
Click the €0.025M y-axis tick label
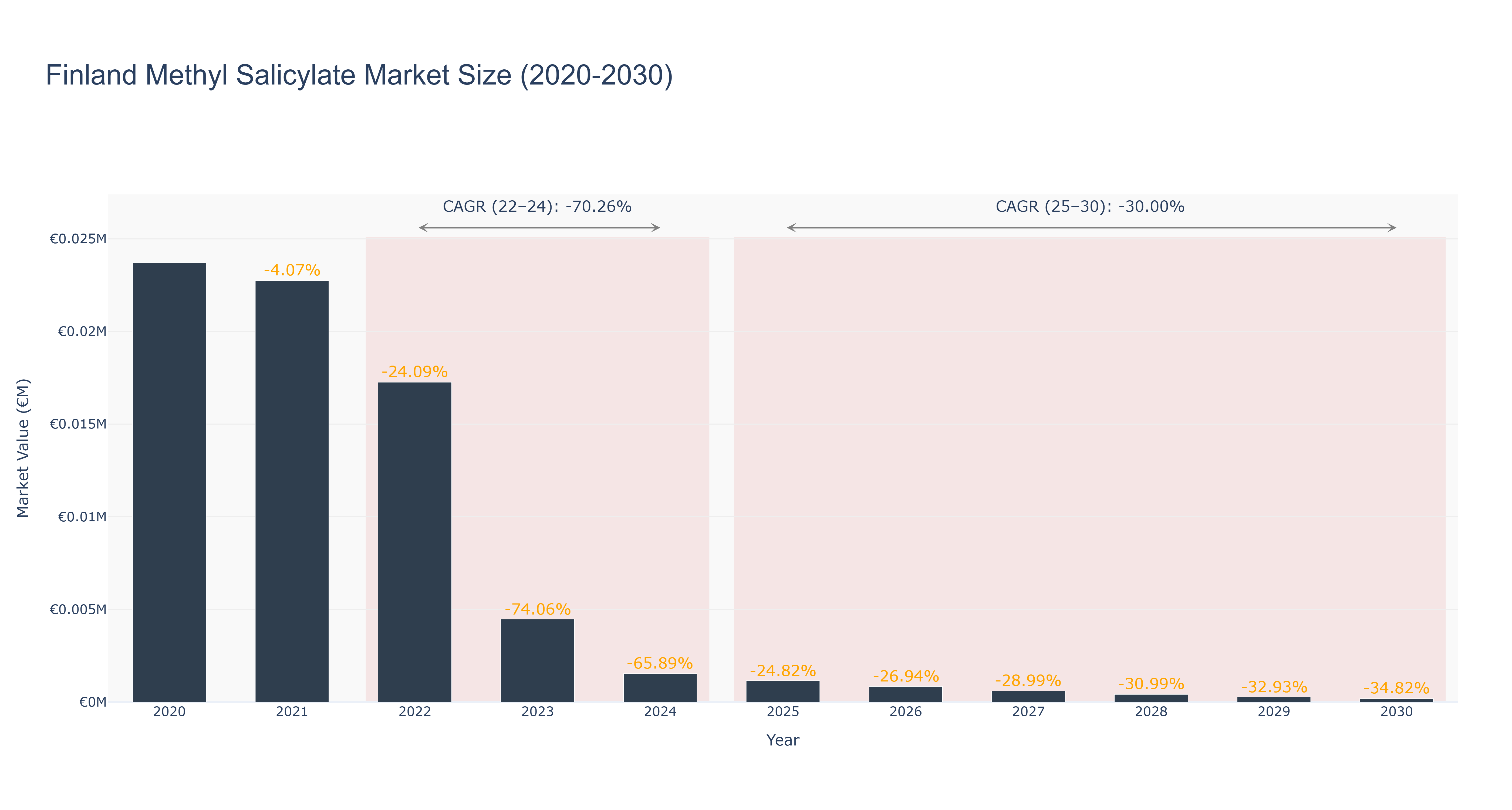78,239
